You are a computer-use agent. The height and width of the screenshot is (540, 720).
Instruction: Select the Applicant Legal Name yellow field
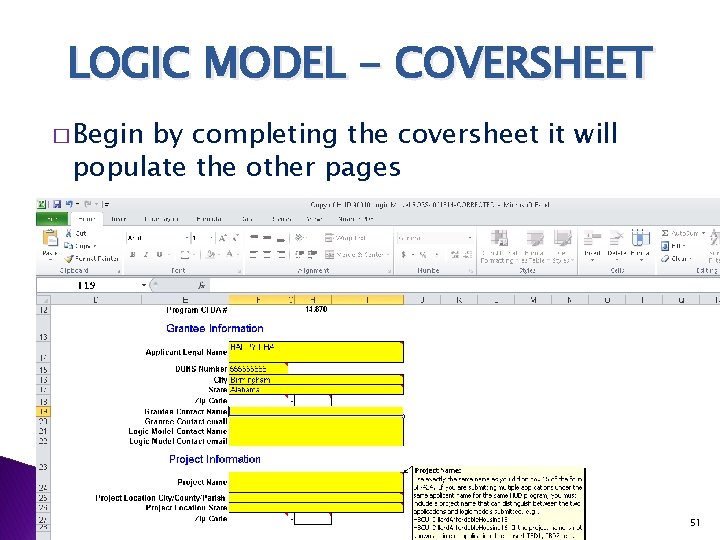[x=316, y=352]
